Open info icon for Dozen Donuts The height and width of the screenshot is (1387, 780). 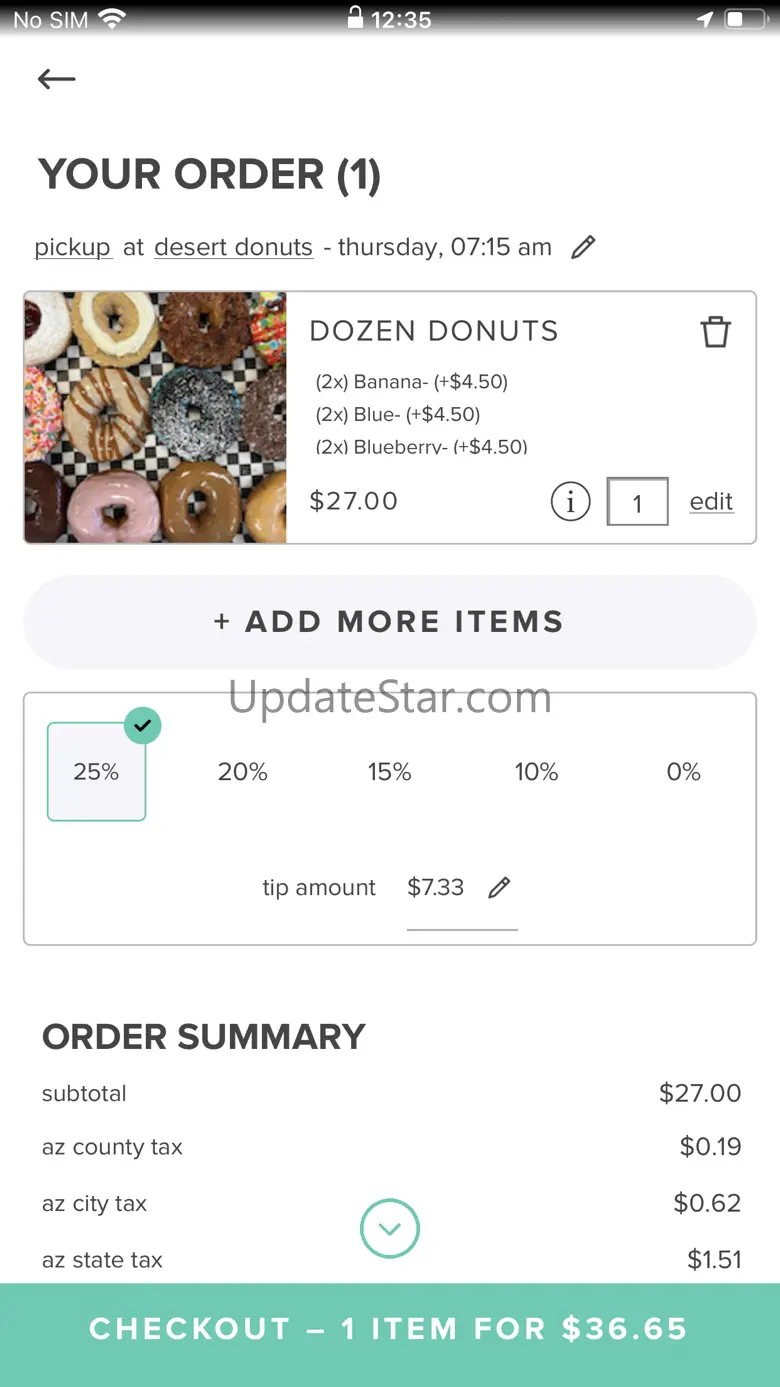(x=570, y=502)
